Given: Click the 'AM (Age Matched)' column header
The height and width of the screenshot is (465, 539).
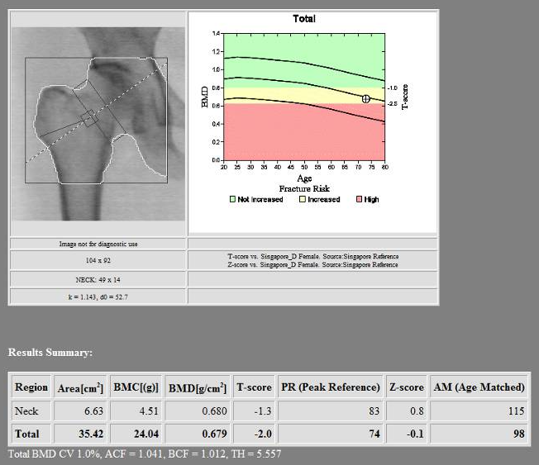Looking at the screenshot, I should (x=479, y=387).
